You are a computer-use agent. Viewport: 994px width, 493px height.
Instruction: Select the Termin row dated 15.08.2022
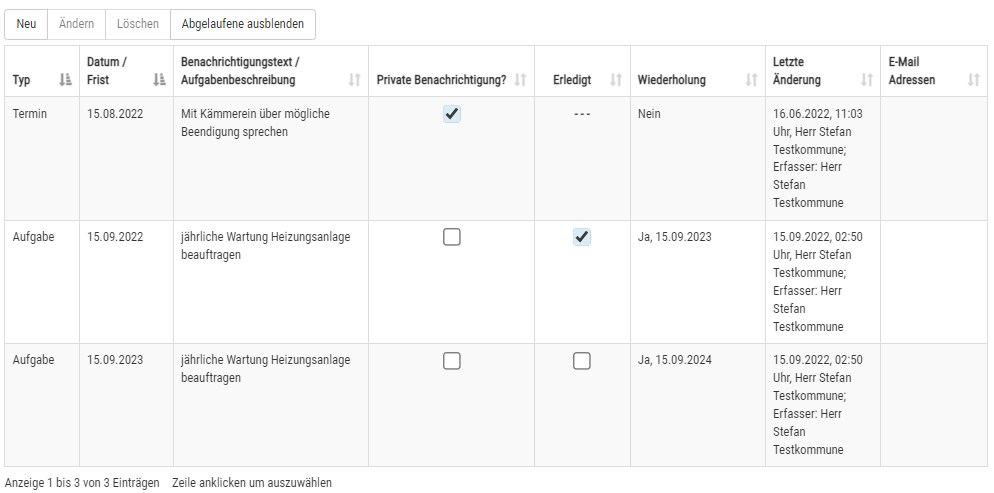(496, 158)
